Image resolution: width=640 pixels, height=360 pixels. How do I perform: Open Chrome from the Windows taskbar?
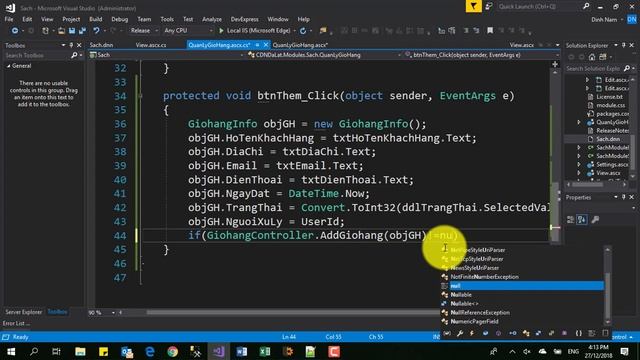(x=173, y=351)
